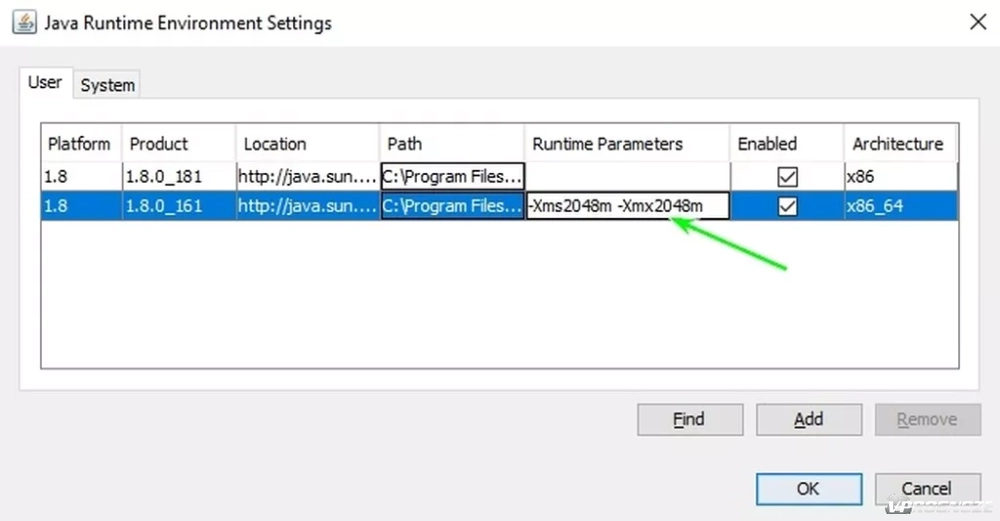Viewport: 1000px width, 521px height.
Task: Click the Location cell of the 1.8.0_161 row
Action: click(x=306, y=206)
